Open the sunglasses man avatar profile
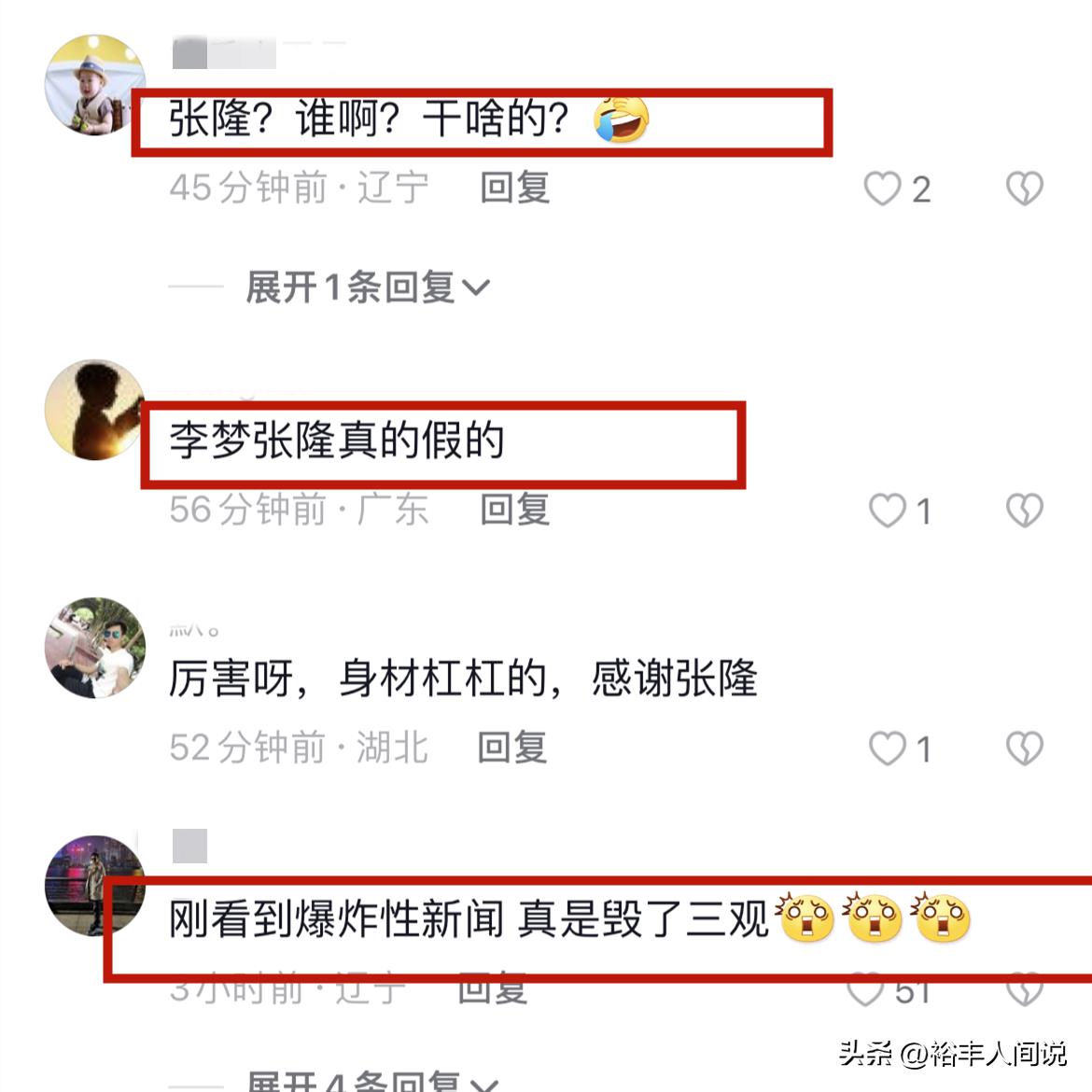 [x=94, y=648]
